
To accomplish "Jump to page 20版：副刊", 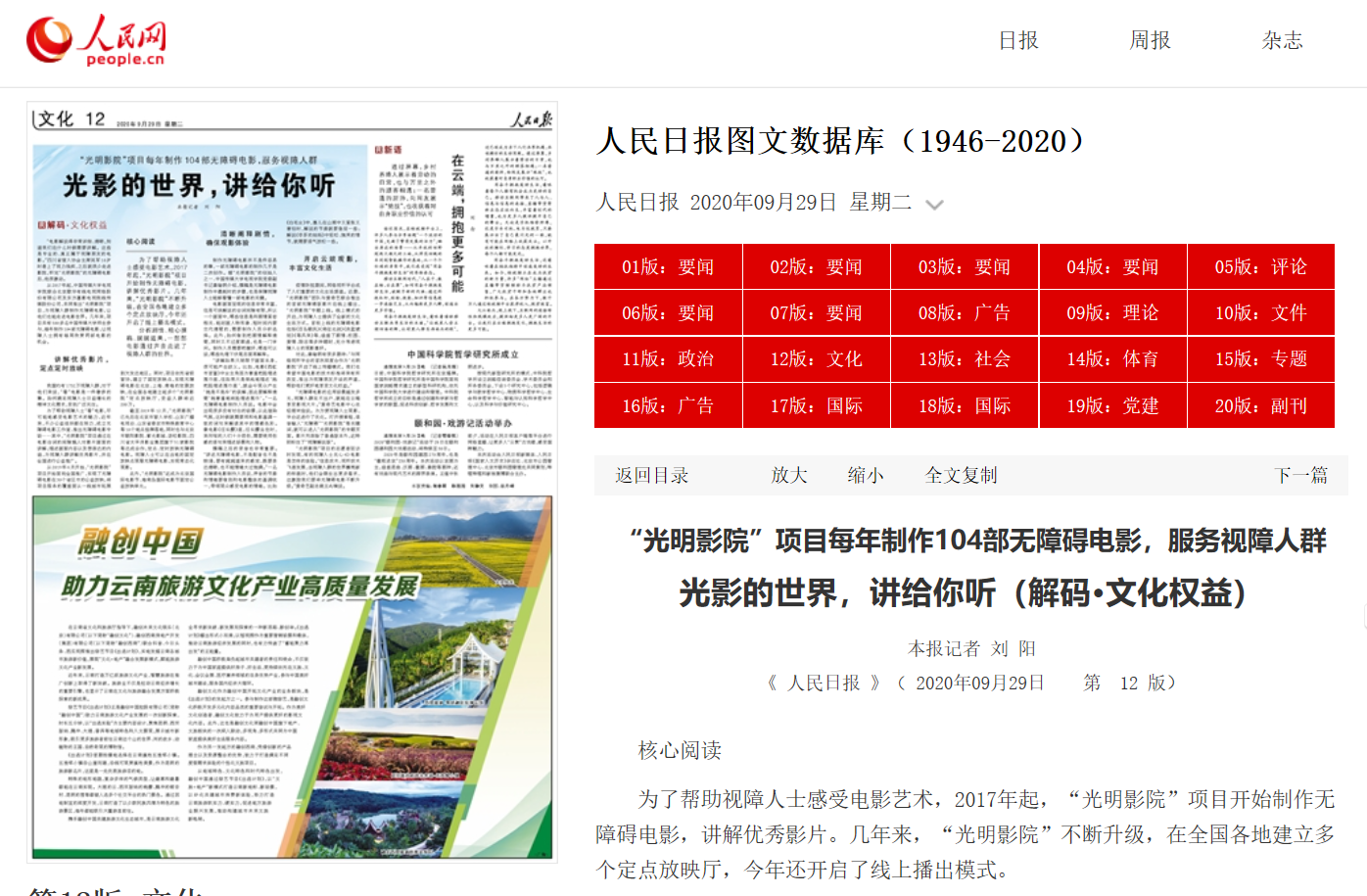I will pos(1260,406).
